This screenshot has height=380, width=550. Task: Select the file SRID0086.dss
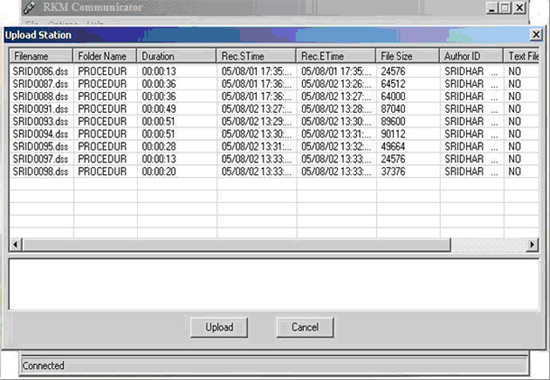(x=40, y=71)
